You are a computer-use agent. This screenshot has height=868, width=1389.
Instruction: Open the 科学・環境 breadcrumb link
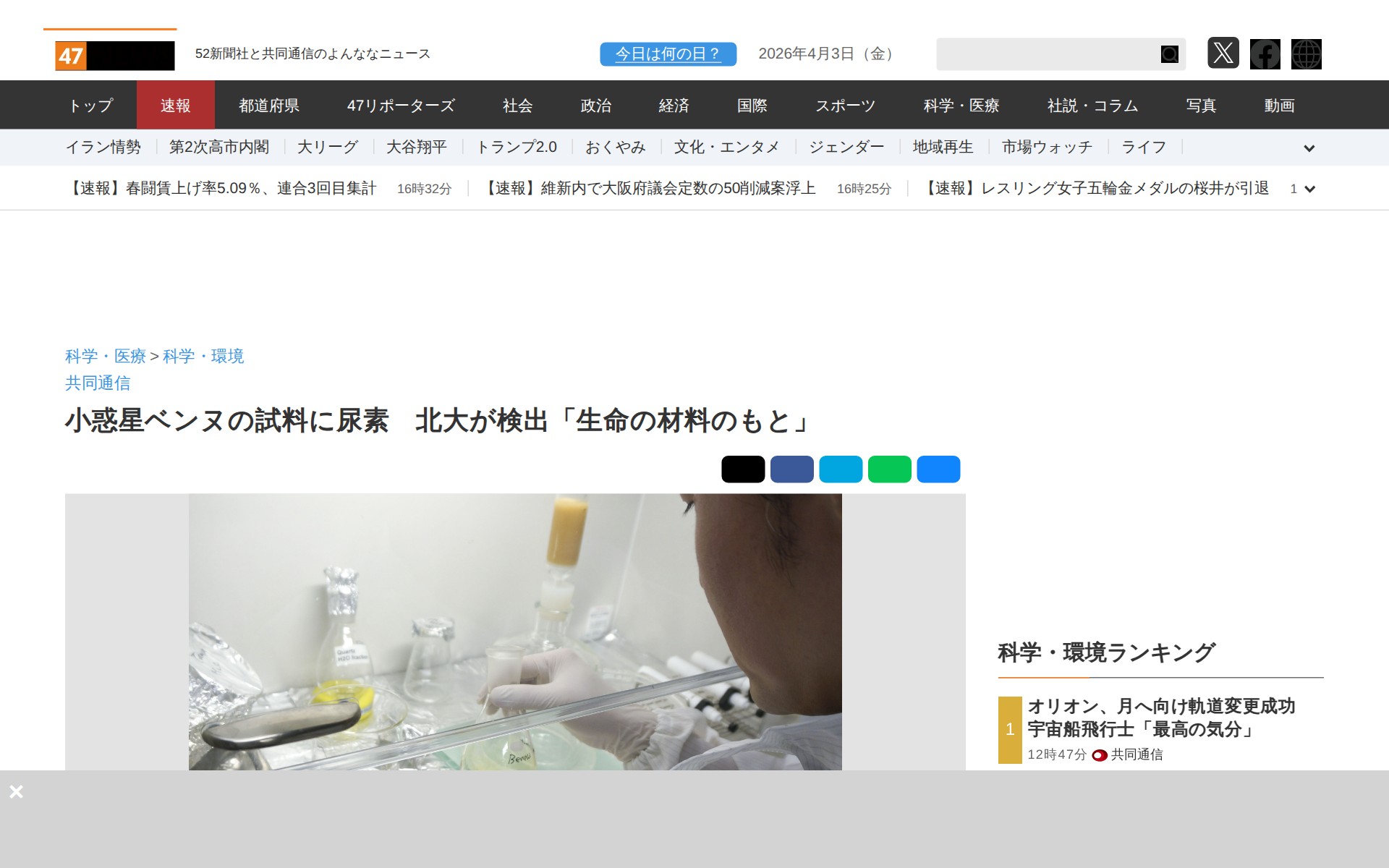(203, 356)
